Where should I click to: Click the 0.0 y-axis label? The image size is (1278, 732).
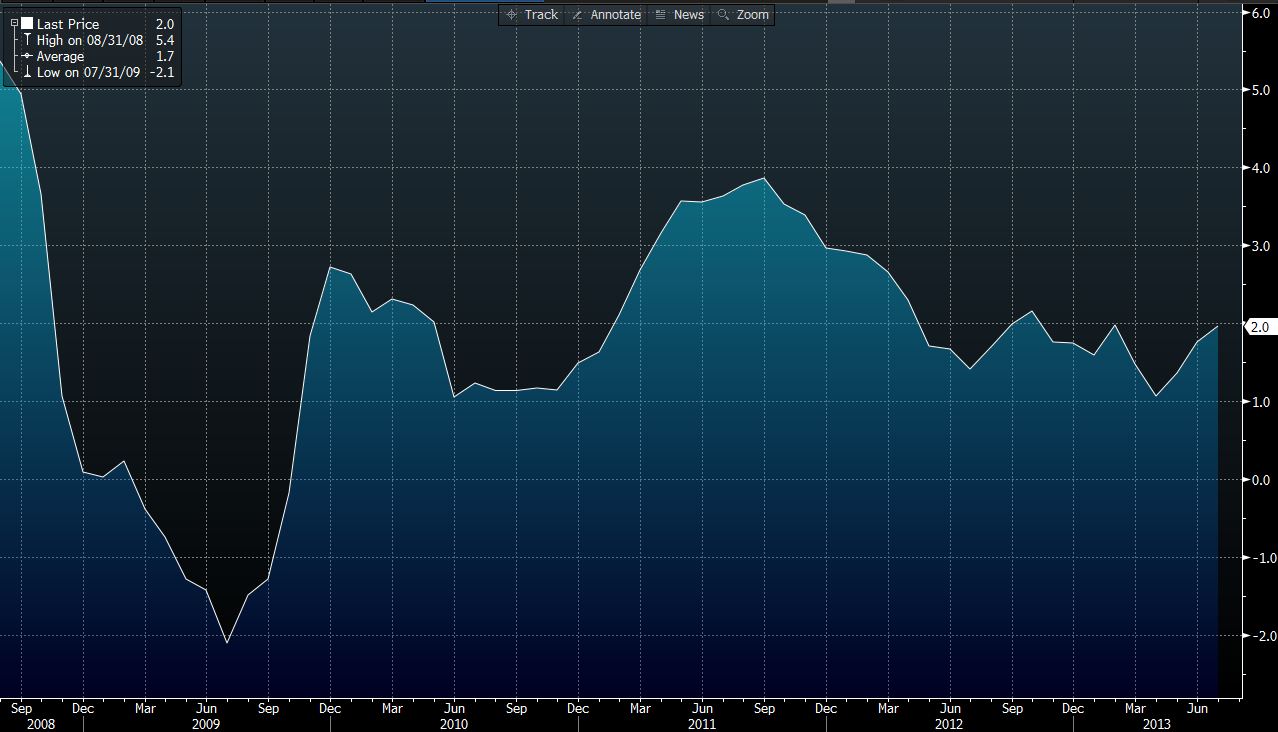click(1260, 480)
